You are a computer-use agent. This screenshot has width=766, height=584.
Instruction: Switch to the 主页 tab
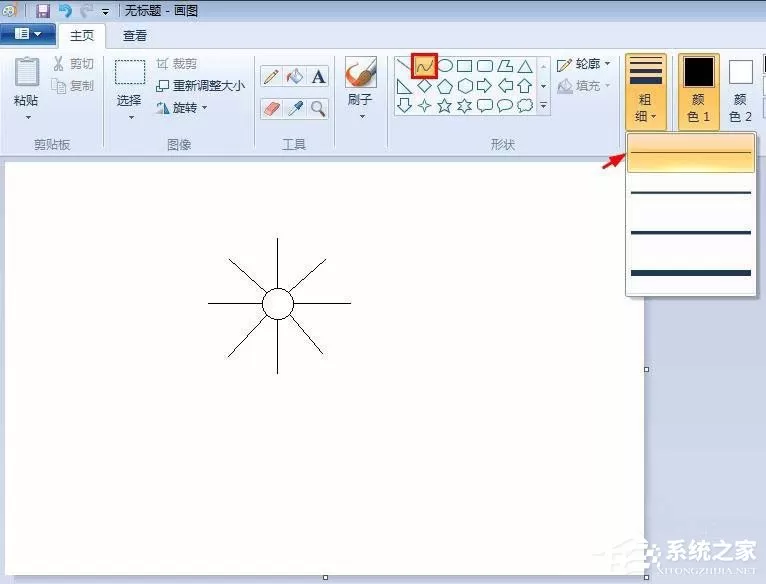tap(82, 36)
